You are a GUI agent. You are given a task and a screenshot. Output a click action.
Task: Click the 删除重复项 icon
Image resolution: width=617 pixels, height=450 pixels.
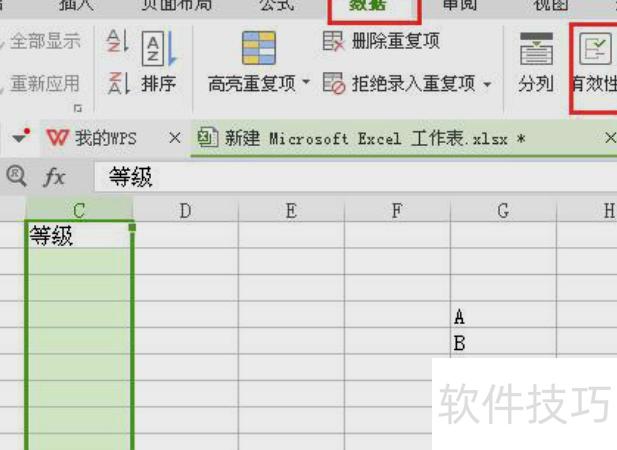pyautogui.click(x=333, y=41)
